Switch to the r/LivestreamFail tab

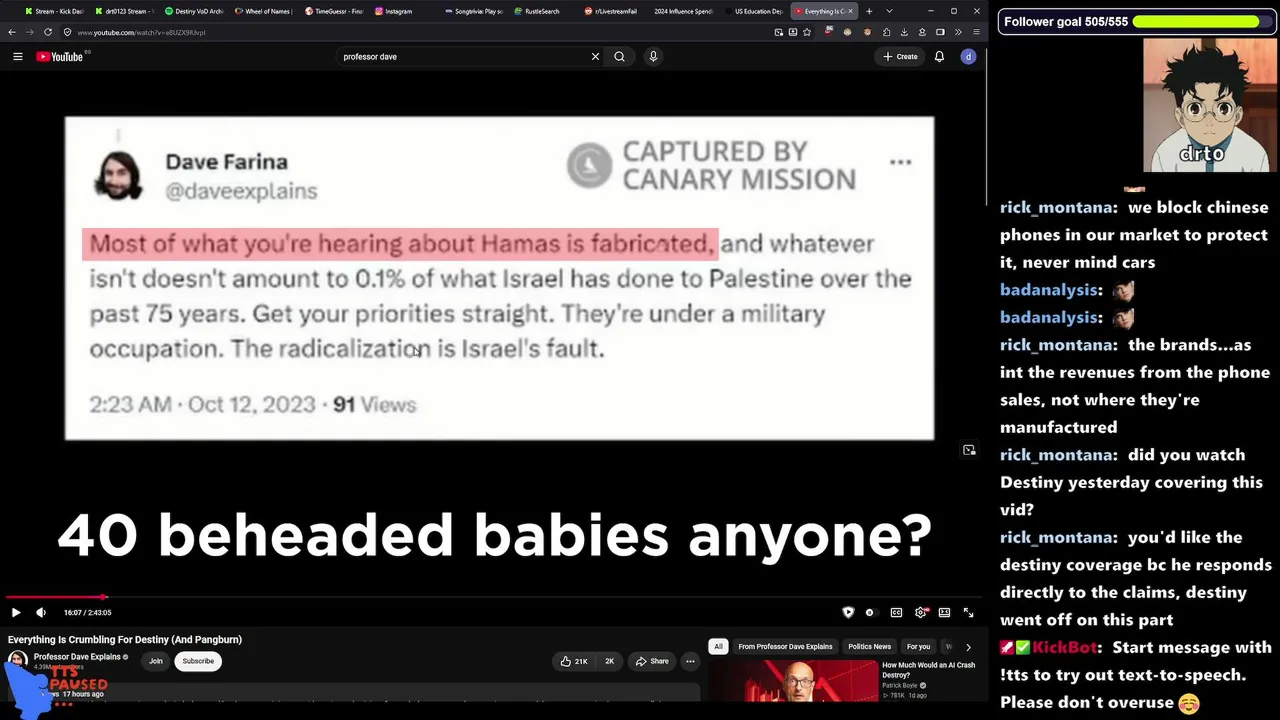pyautogui.click(x=614, y=11)
